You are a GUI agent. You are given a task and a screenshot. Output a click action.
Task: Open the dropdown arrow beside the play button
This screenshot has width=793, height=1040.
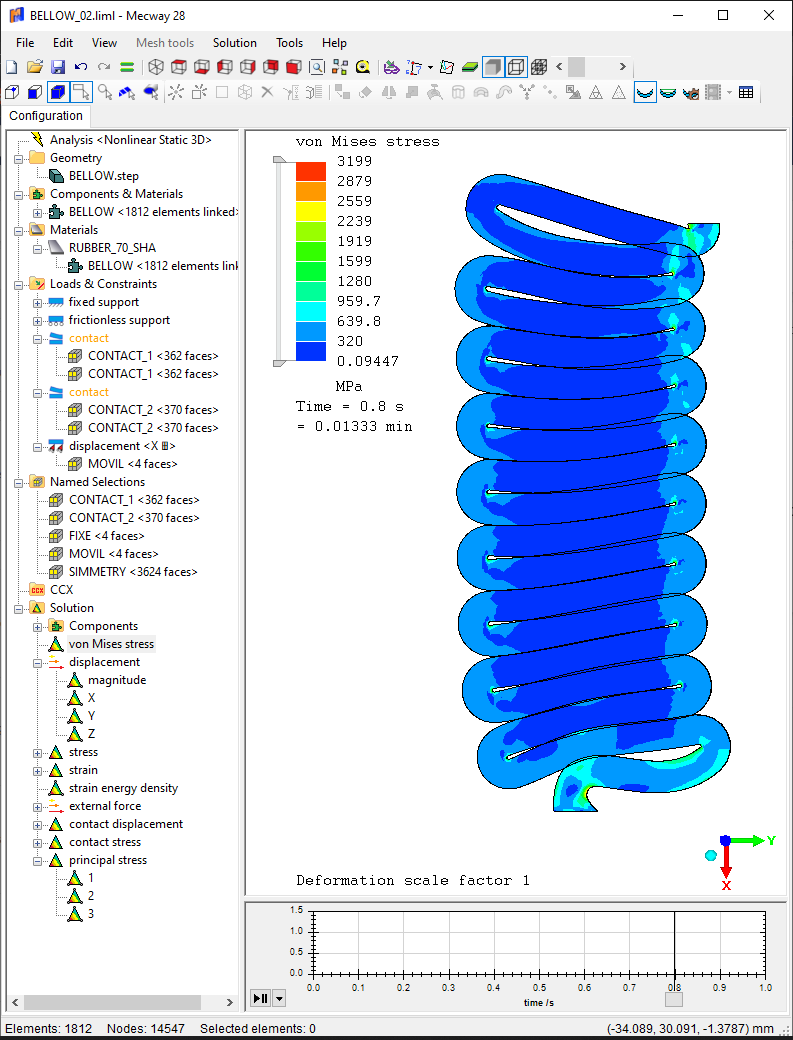(x=279, y=998)
